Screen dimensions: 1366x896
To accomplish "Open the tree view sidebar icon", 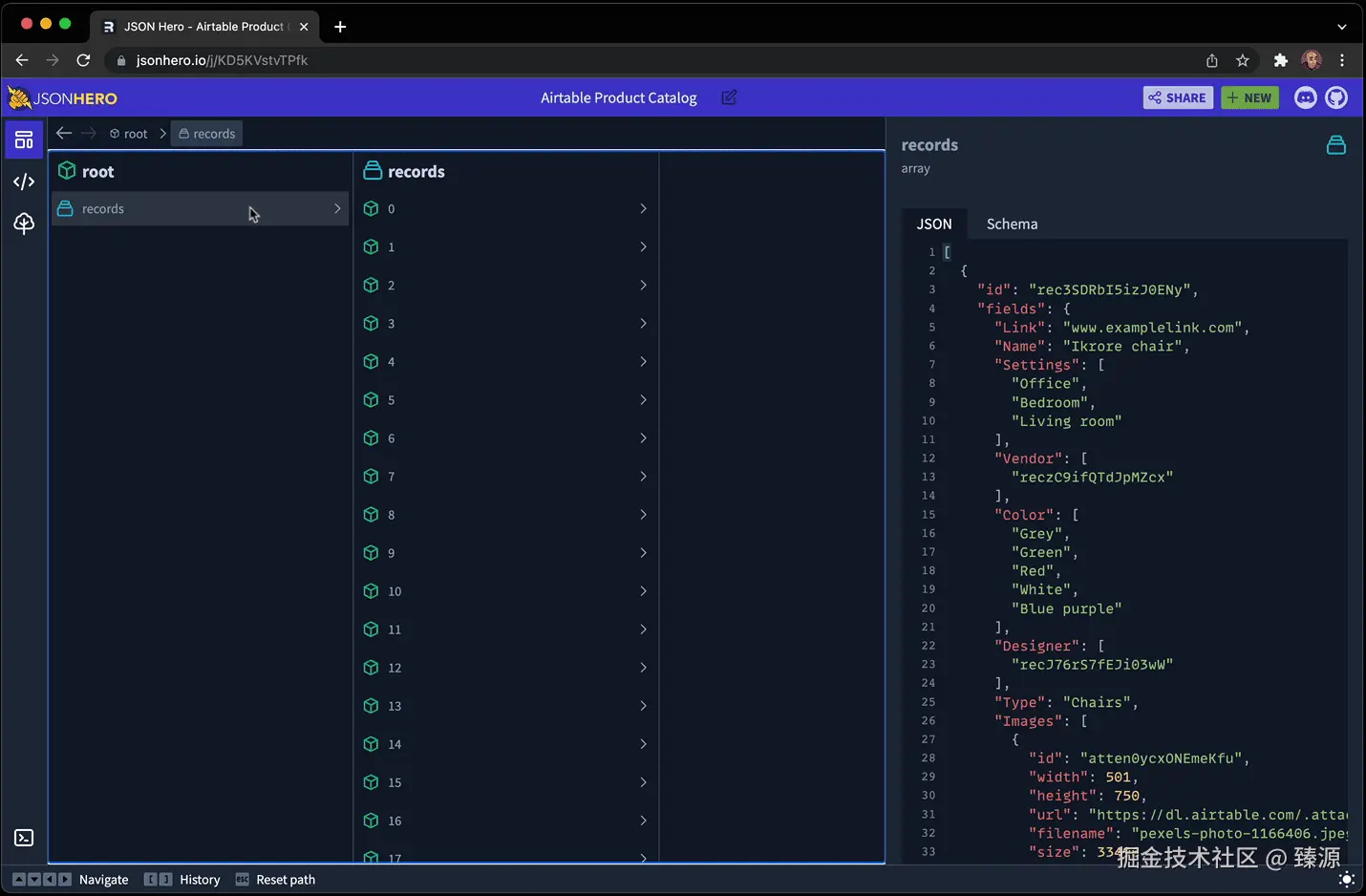I will (24, 224).
